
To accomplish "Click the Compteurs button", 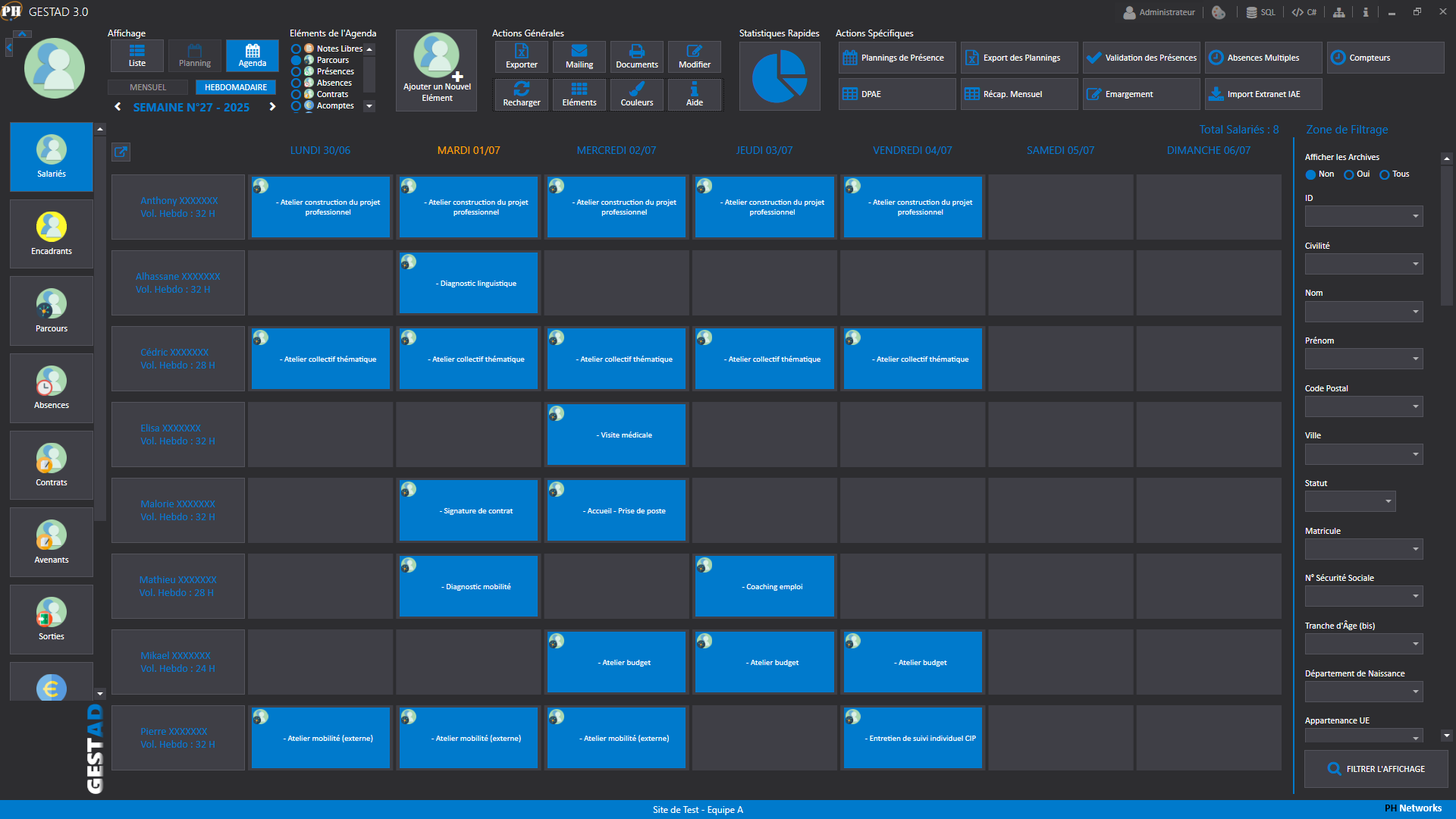I will point(1385,58).
